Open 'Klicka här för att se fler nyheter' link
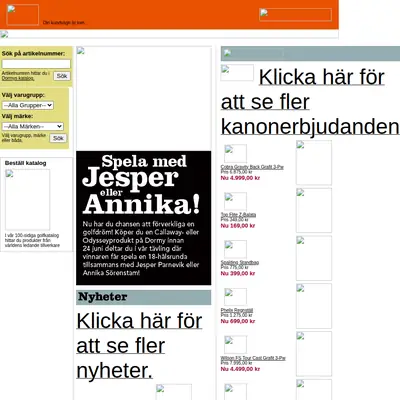 (x=139, y=346)
